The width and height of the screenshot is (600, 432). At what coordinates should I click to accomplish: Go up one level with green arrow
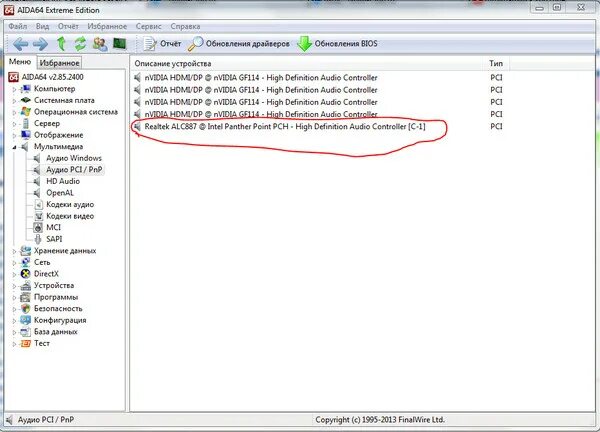[61, 44]
